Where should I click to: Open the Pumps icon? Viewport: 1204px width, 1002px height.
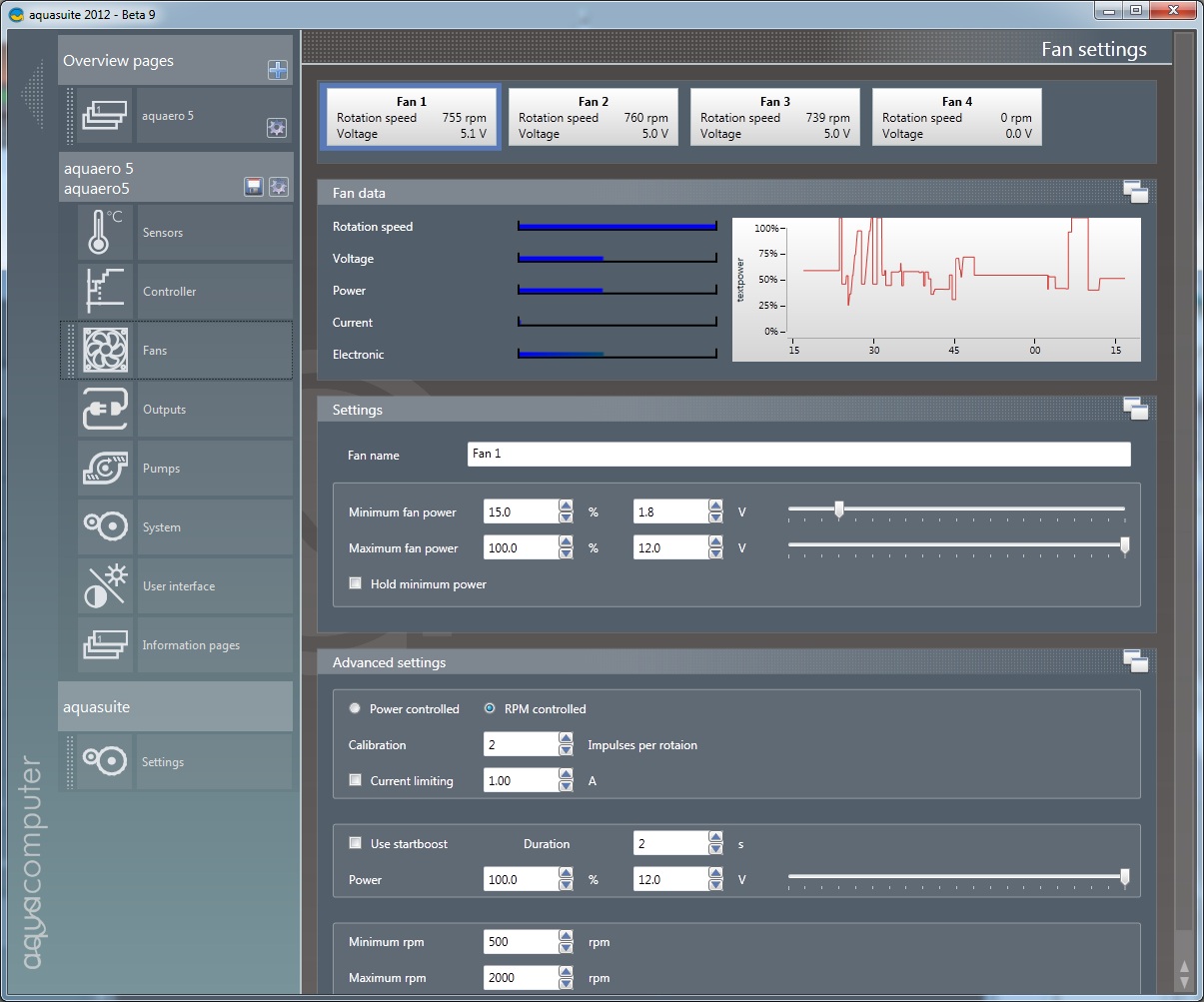pyautogui.click(x=105, y=469)
